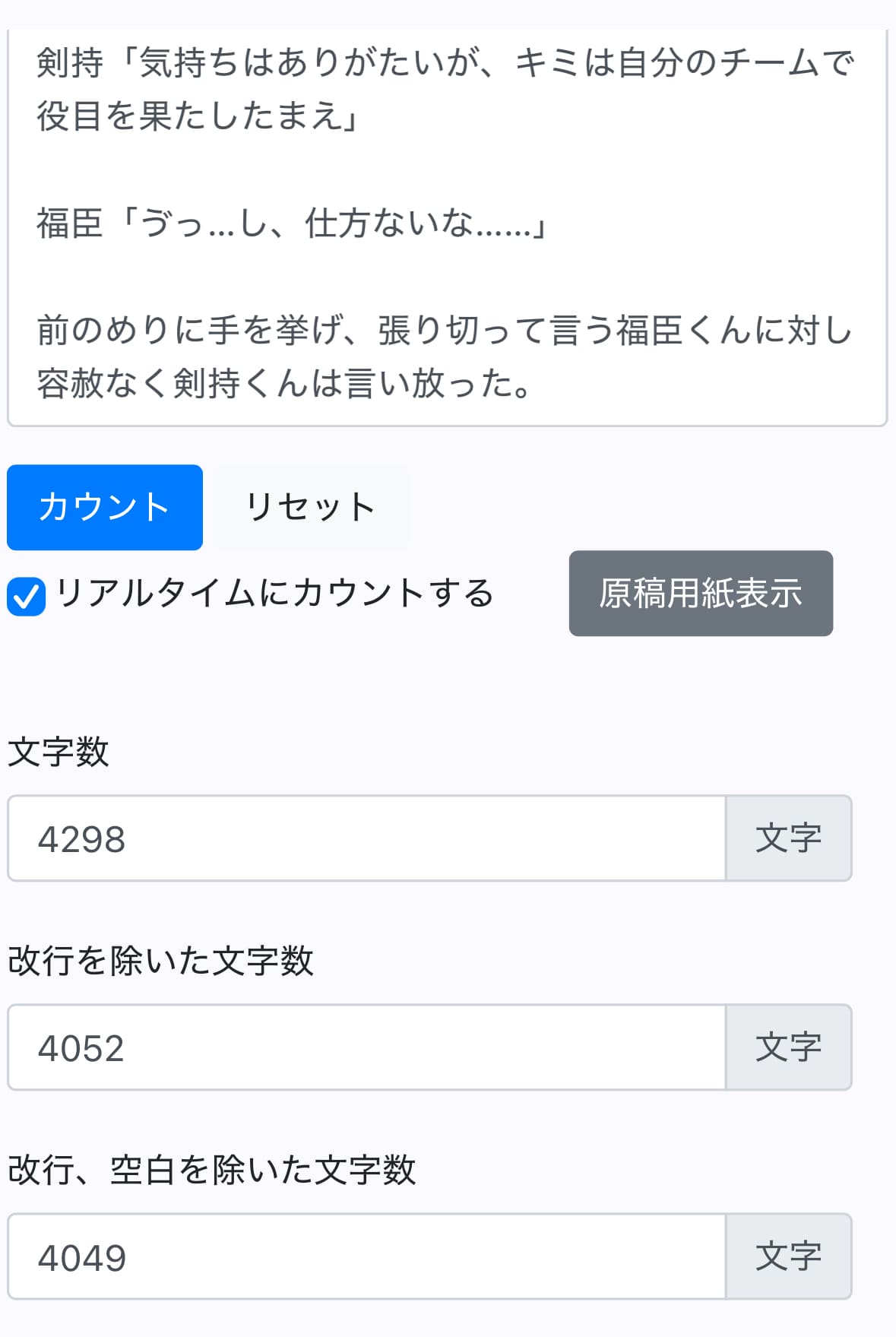Select the field showing 4052
This screenshot has height=1337, width=896.
point(366,1047)
